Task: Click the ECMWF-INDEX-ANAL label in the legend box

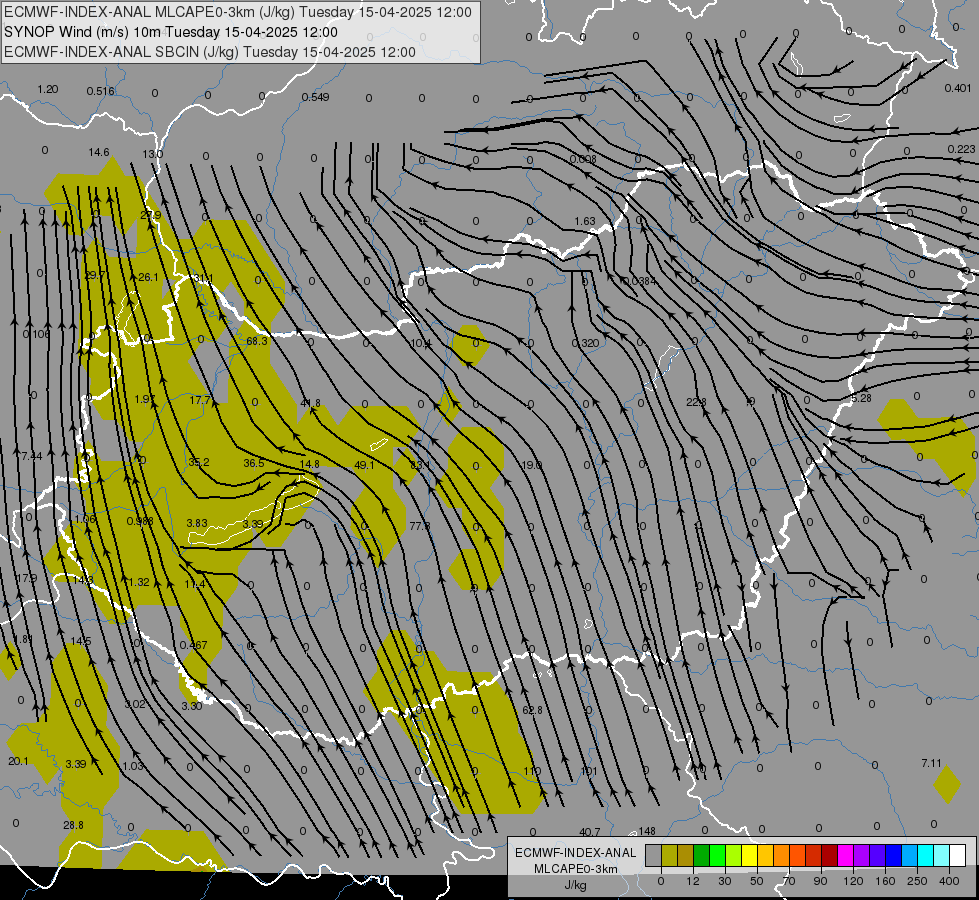Action: click(x=576, y=853)
